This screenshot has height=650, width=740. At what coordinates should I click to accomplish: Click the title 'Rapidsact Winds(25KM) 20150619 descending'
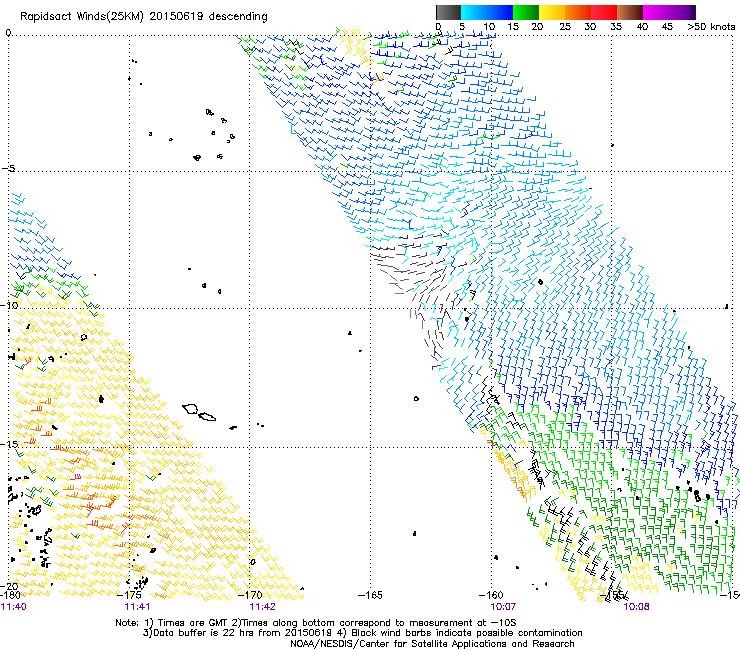tap(143, 17)
